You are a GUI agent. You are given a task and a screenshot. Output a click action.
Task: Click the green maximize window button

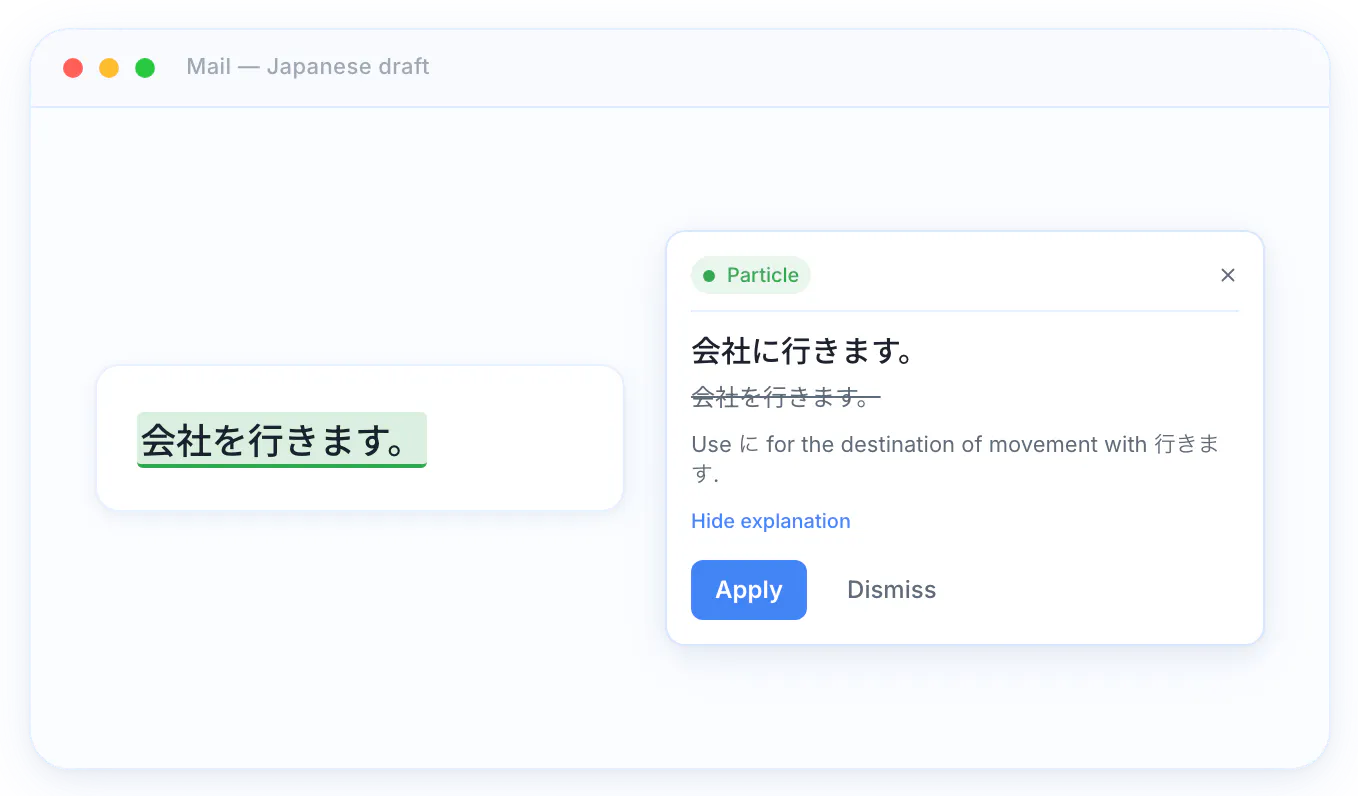tap(145, 68)
